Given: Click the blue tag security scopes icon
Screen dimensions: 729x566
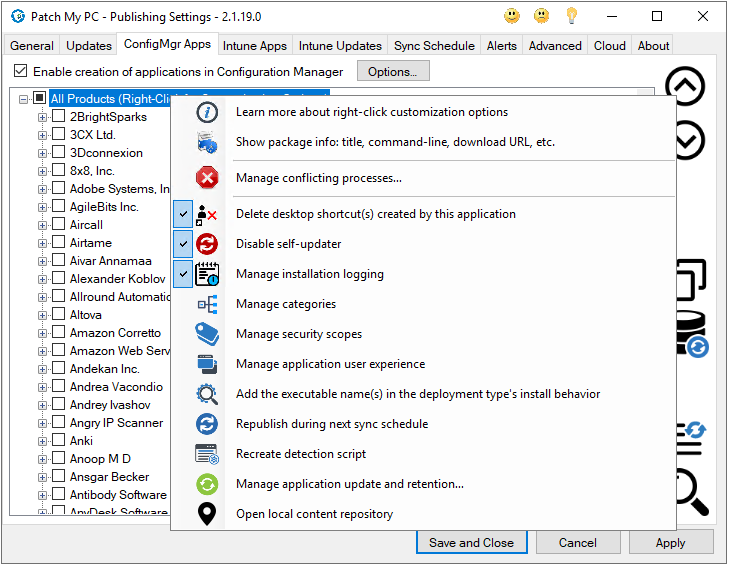Looking at the screenshot, I should [207, 334].
